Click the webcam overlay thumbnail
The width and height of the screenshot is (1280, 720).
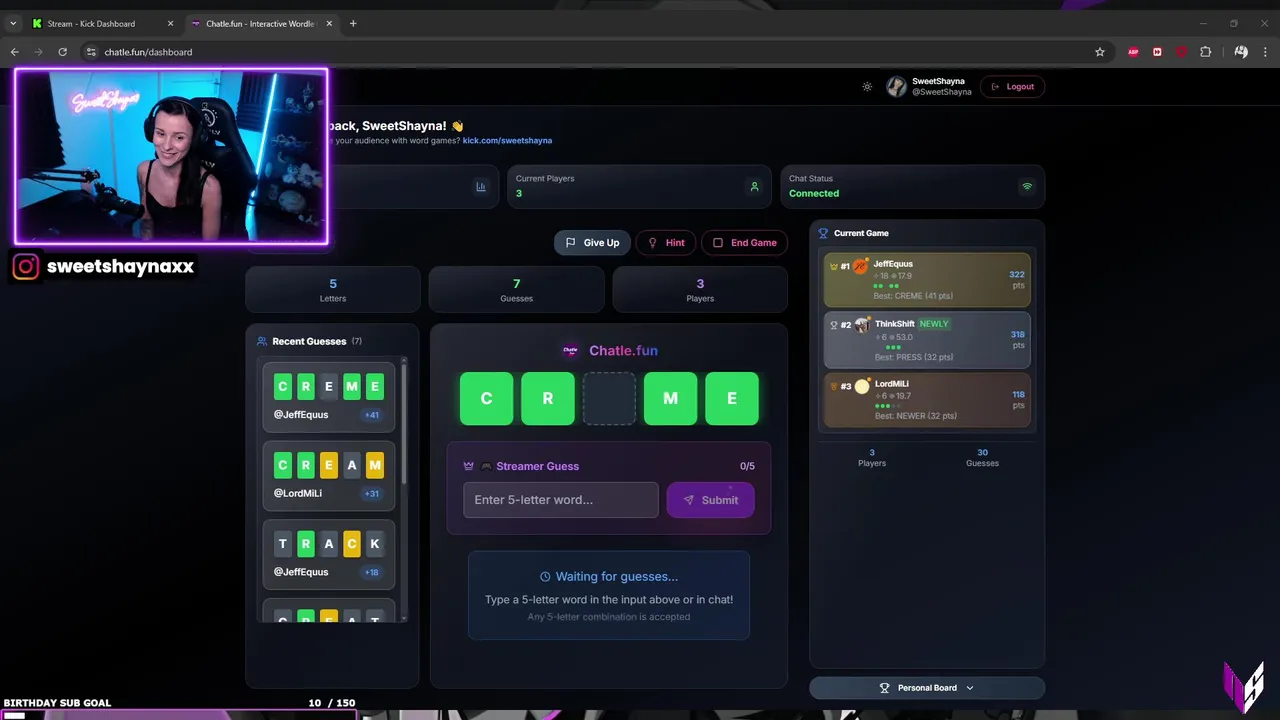point(171,156)
